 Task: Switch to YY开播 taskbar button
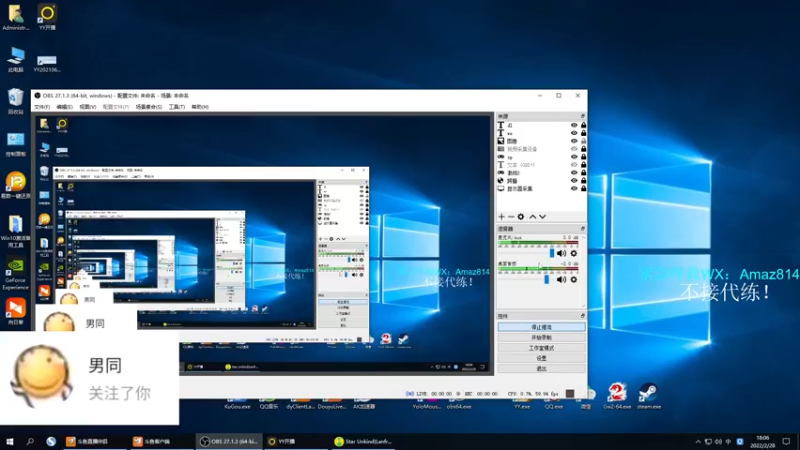[296, 441]
